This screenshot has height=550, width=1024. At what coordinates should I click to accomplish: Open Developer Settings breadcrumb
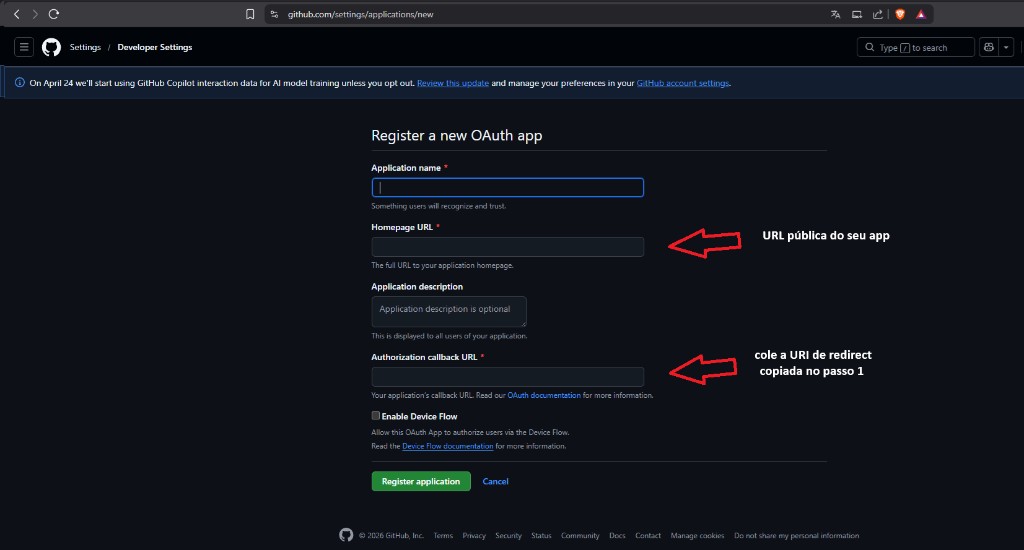click(155, 47)
